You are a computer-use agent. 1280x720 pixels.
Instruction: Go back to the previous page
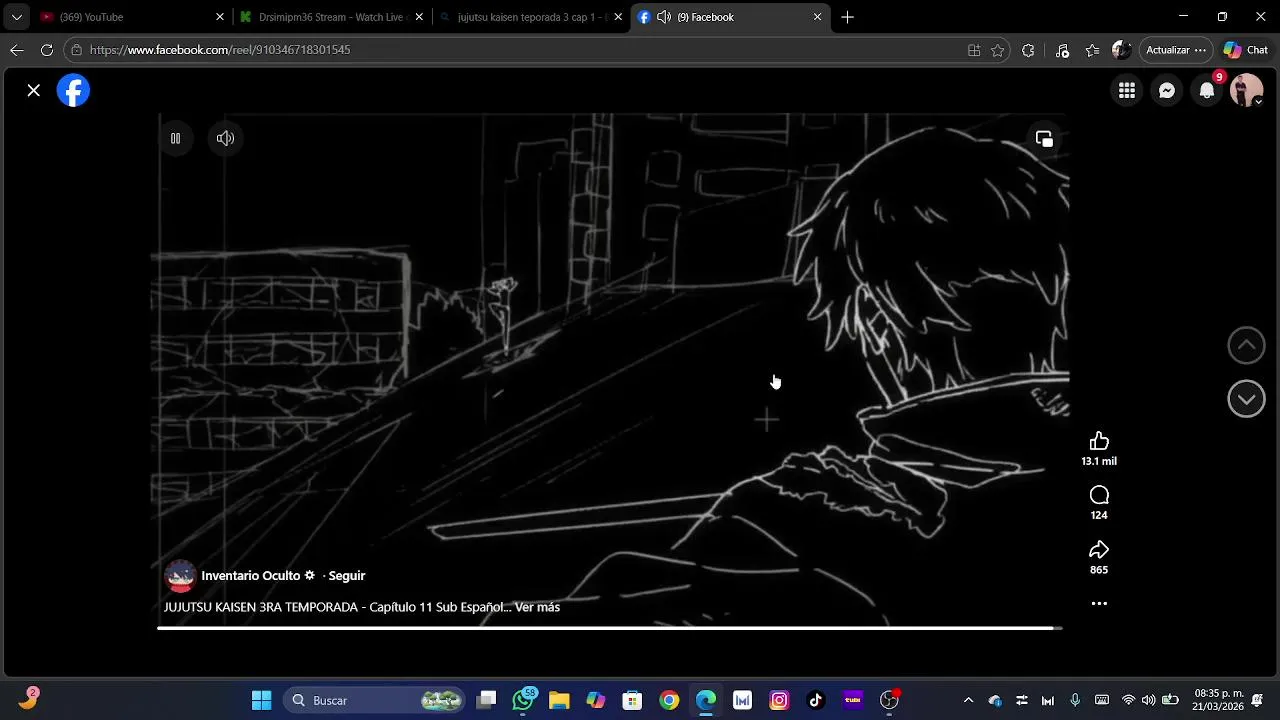(17, 50)
